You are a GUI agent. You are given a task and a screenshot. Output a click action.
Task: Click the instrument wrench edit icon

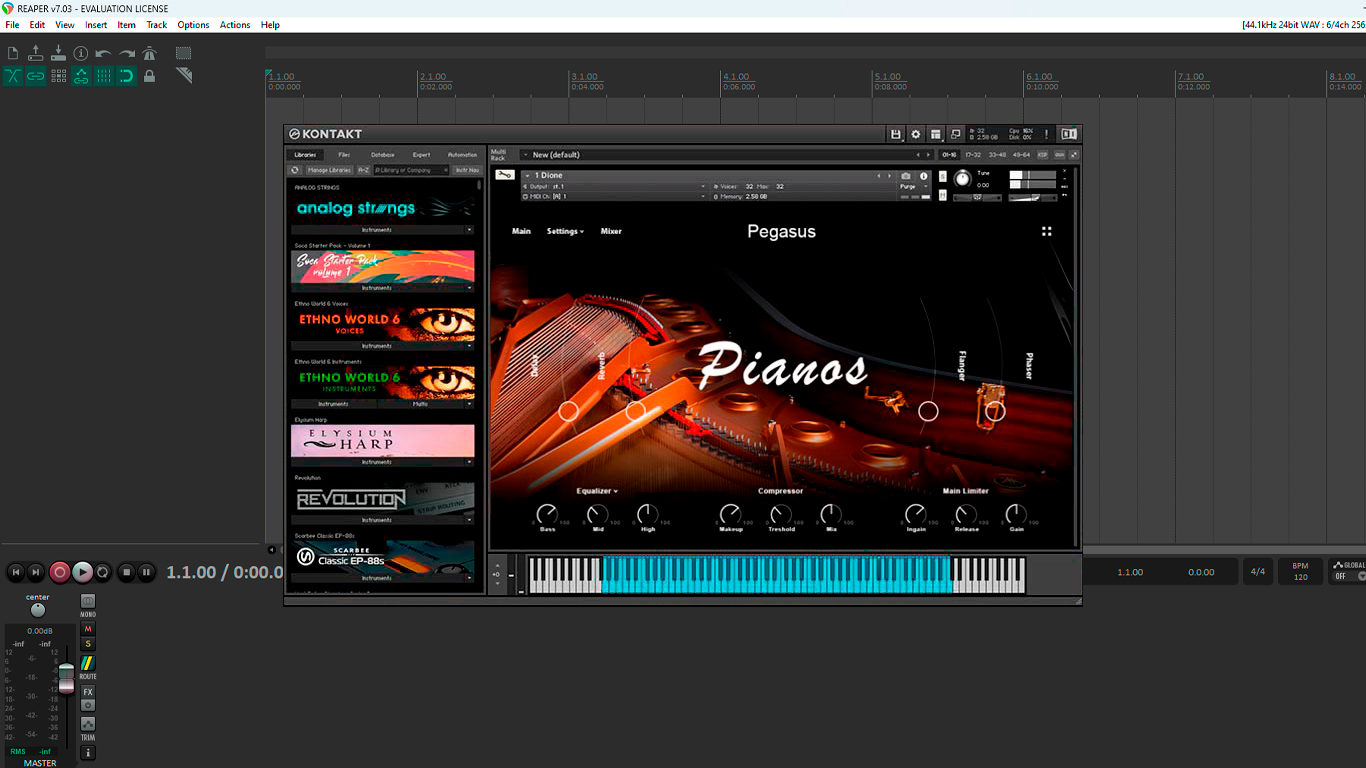505,176
